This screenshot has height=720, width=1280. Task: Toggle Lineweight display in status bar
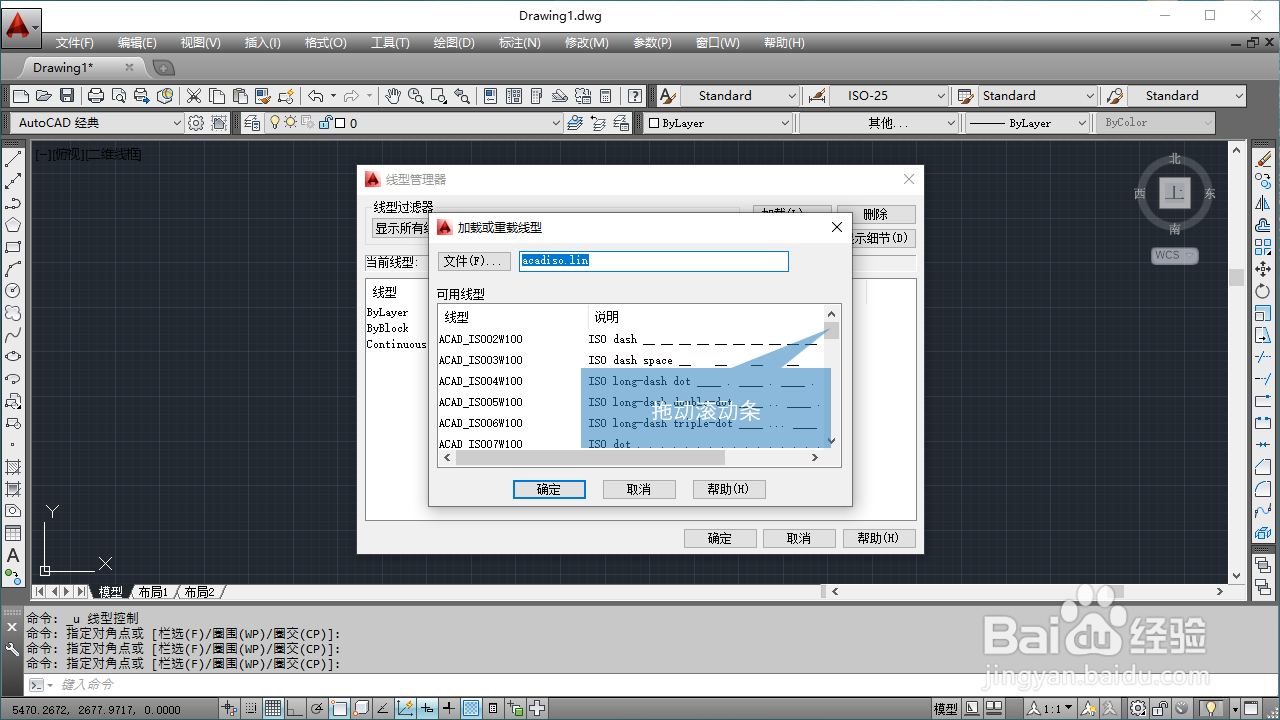click(449, 709)
